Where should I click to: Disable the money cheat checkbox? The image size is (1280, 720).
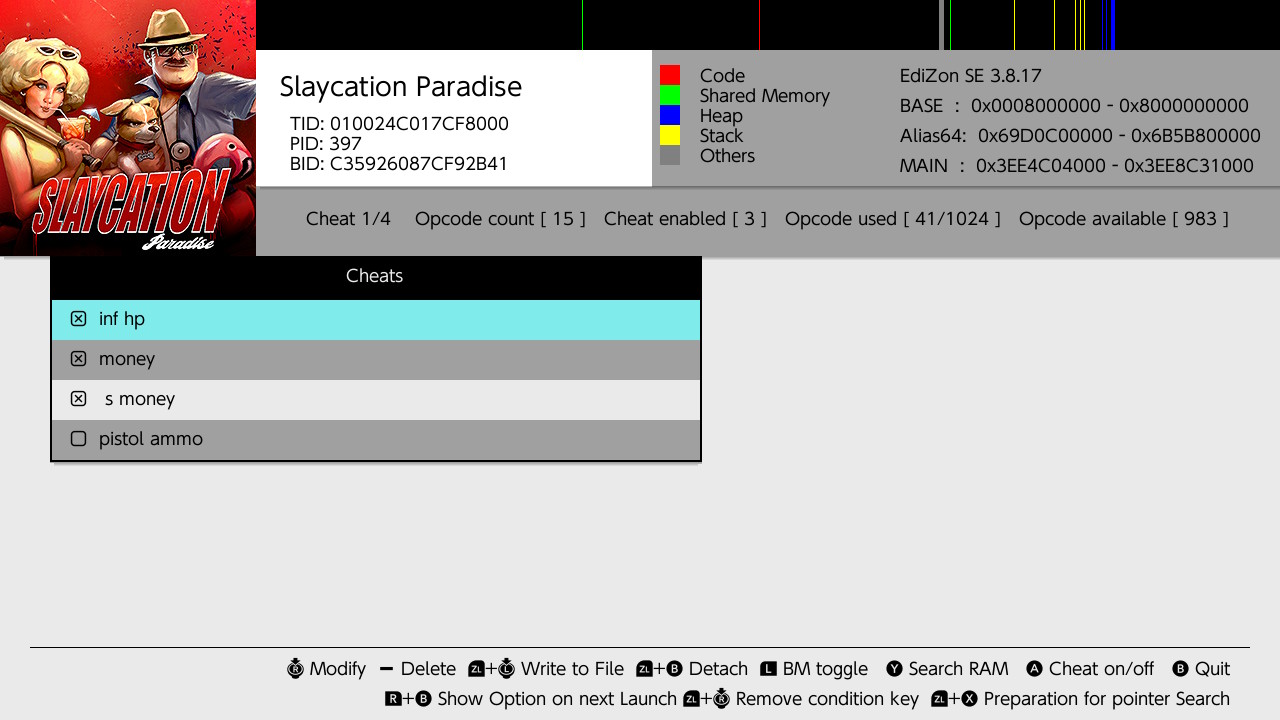click(78, 359)
